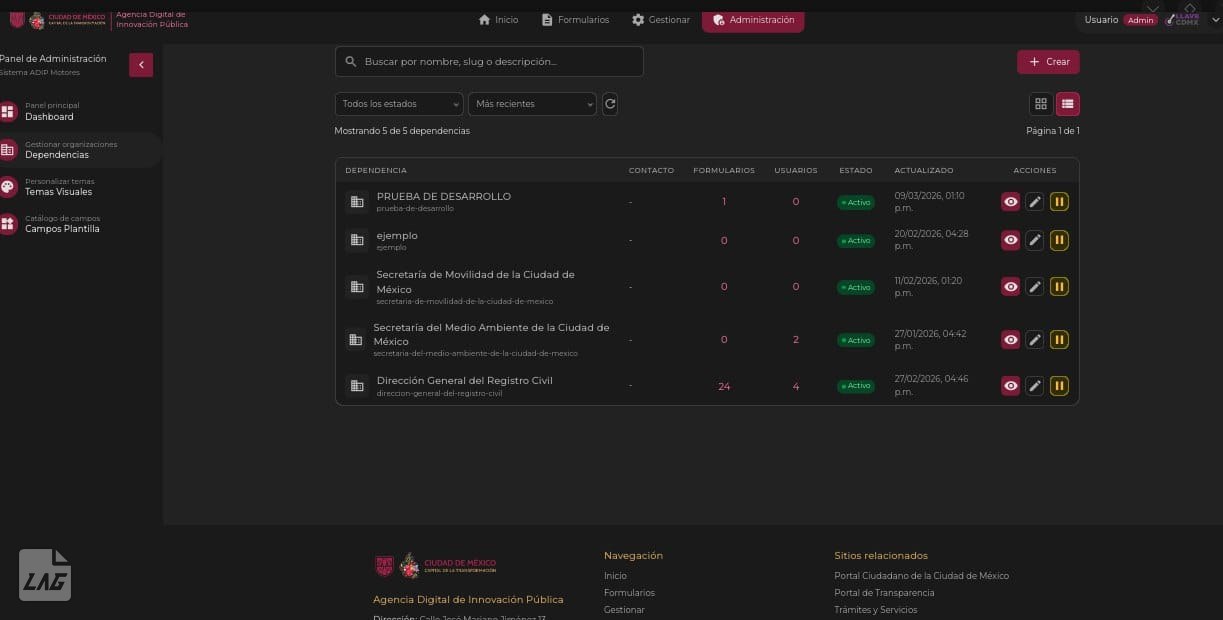The image size is (1223, 620).
Task: Click the Dependencias building icon in sidebar
Action: coord(8,150)
